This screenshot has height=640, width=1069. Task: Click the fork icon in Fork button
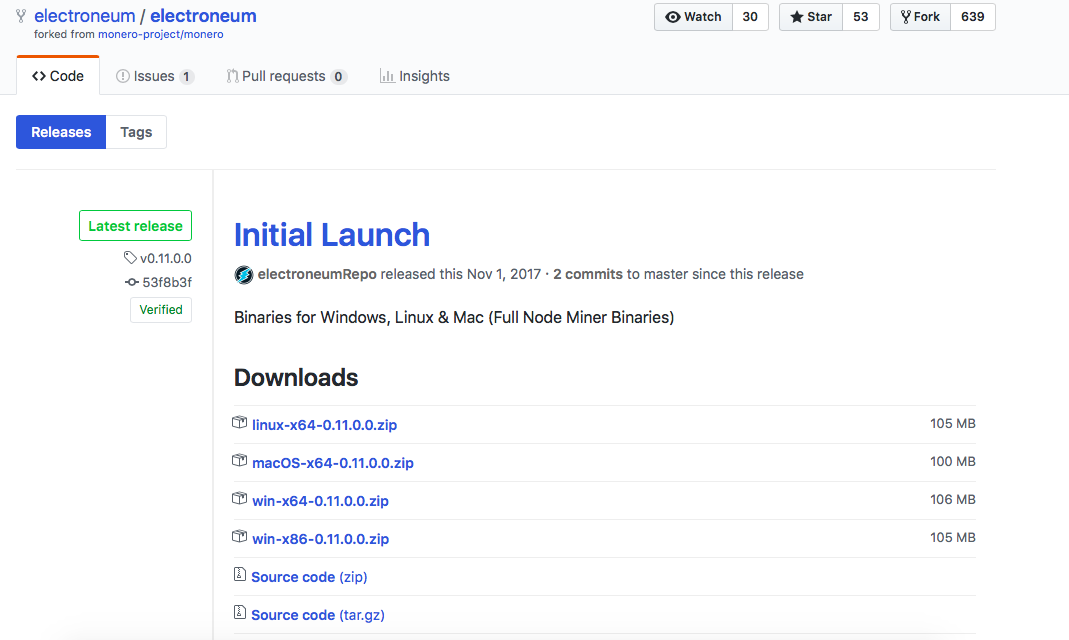[905, 17]
